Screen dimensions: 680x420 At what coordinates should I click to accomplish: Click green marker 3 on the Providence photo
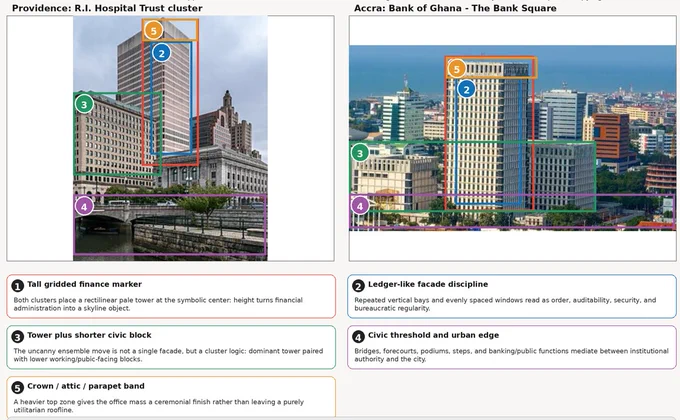(x=84, y=104)
